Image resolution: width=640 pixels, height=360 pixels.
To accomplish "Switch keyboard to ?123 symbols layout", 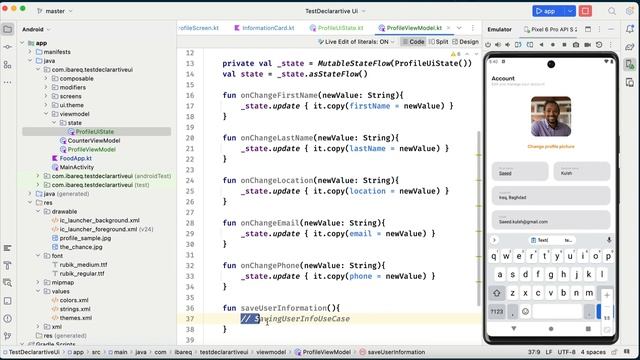I will click(497, 311).
